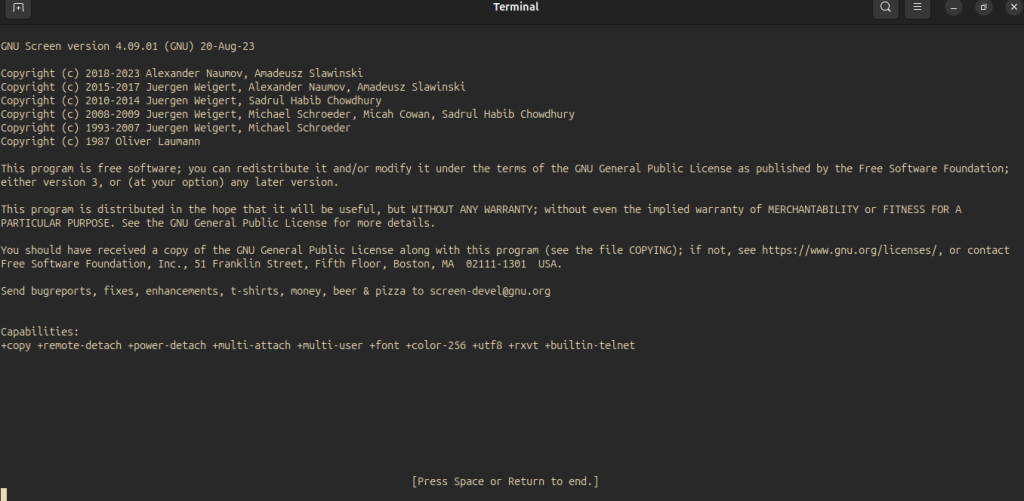Image resolution: width=1024 pixels, height=501 pixels.
Task: Click the blinking block cursor
Action: point(3,494)
